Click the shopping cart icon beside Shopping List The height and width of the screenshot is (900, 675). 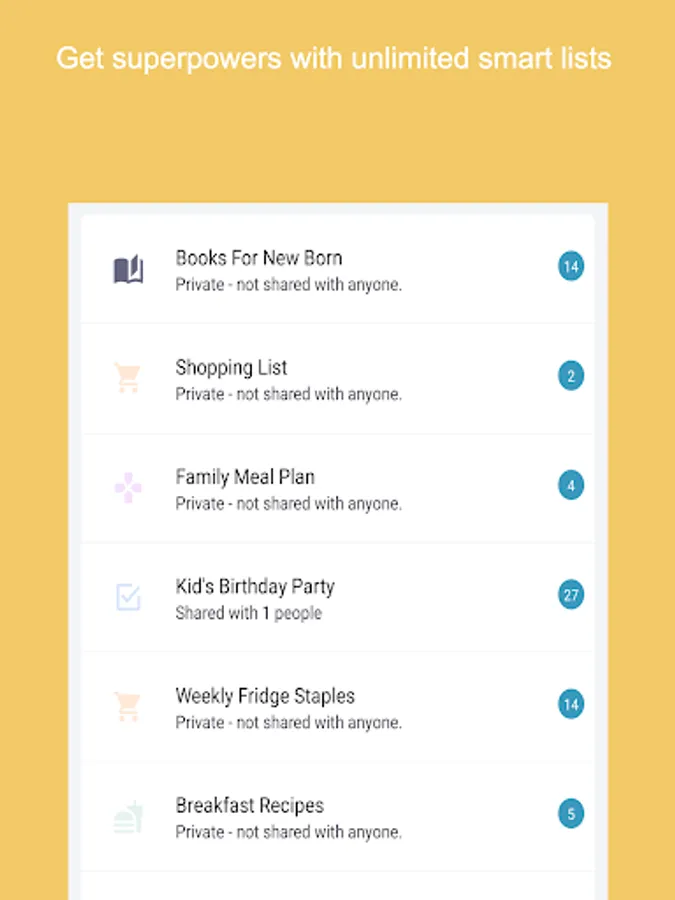(x=128, y=378)
